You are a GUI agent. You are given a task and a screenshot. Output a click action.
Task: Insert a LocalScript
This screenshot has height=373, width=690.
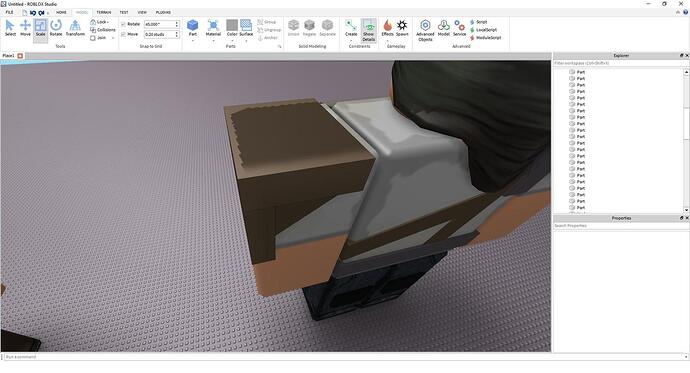click(x=483, y=30)
